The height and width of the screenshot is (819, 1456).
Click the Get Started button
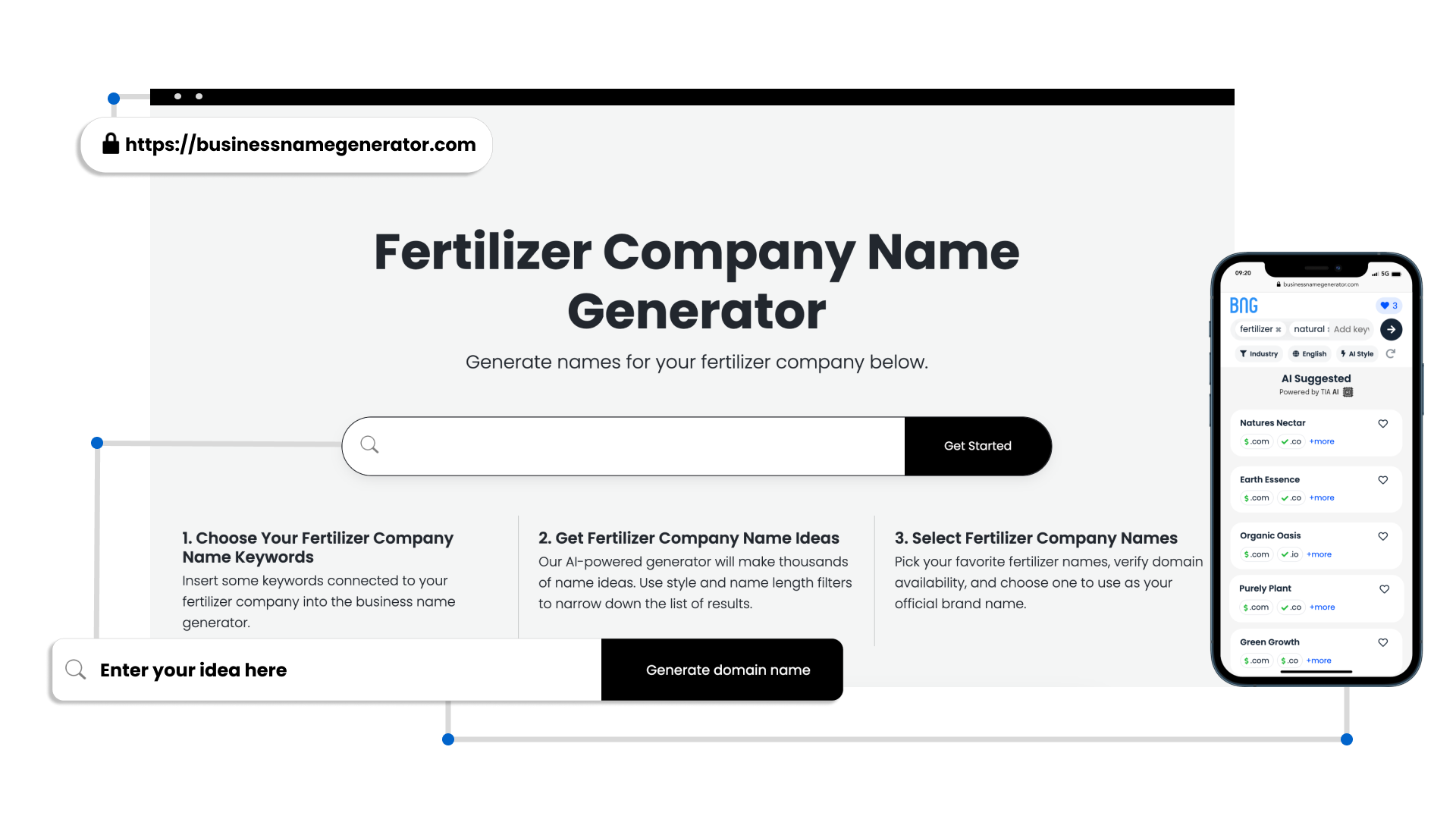(977, 445)
